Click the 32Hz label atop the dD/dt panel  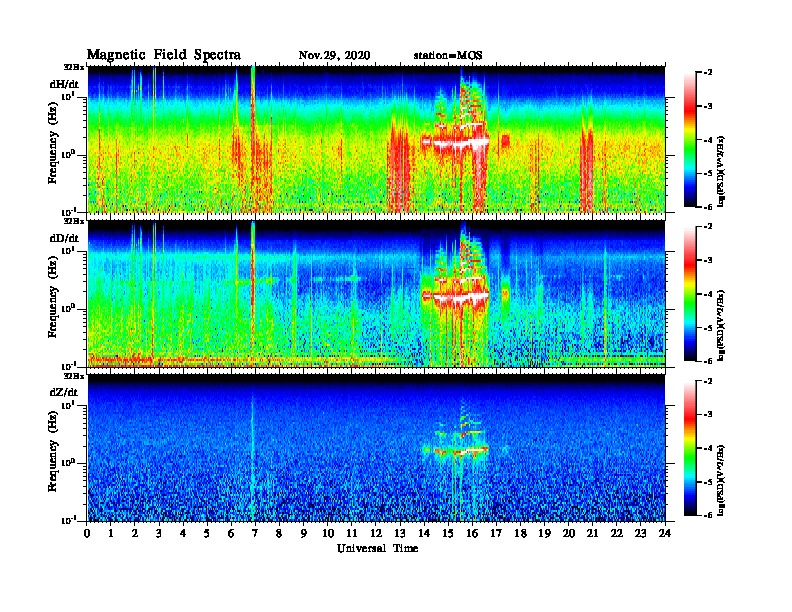pos(73,221)
